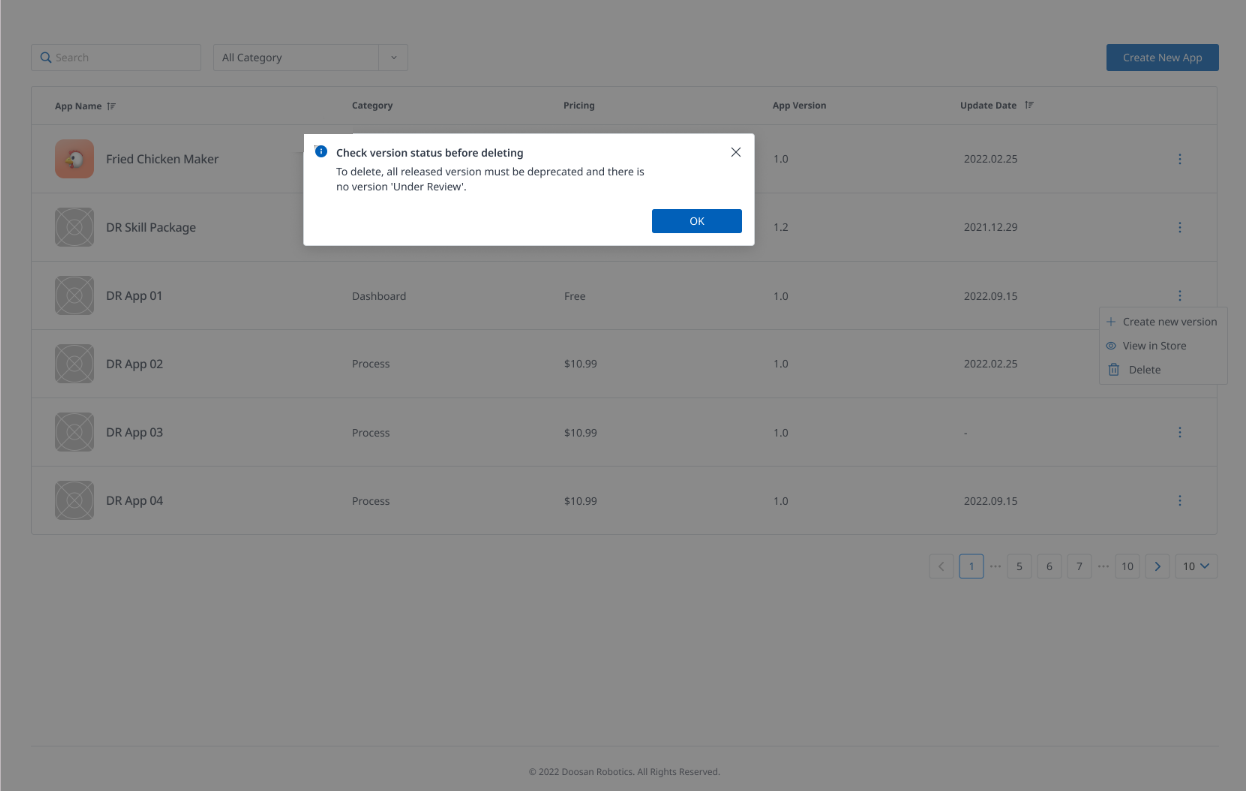Click the Create New App button

[1162, 58]
